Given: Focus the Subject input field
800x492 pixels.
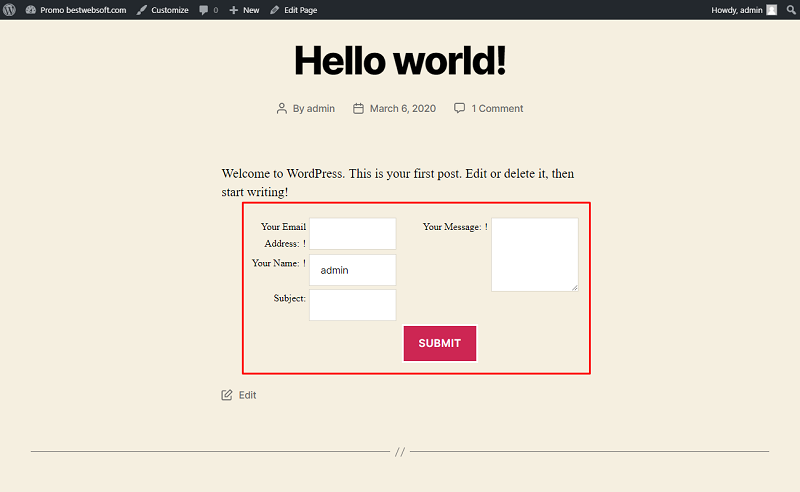Looking at the screenshot, I should click(x=353, y=305).
